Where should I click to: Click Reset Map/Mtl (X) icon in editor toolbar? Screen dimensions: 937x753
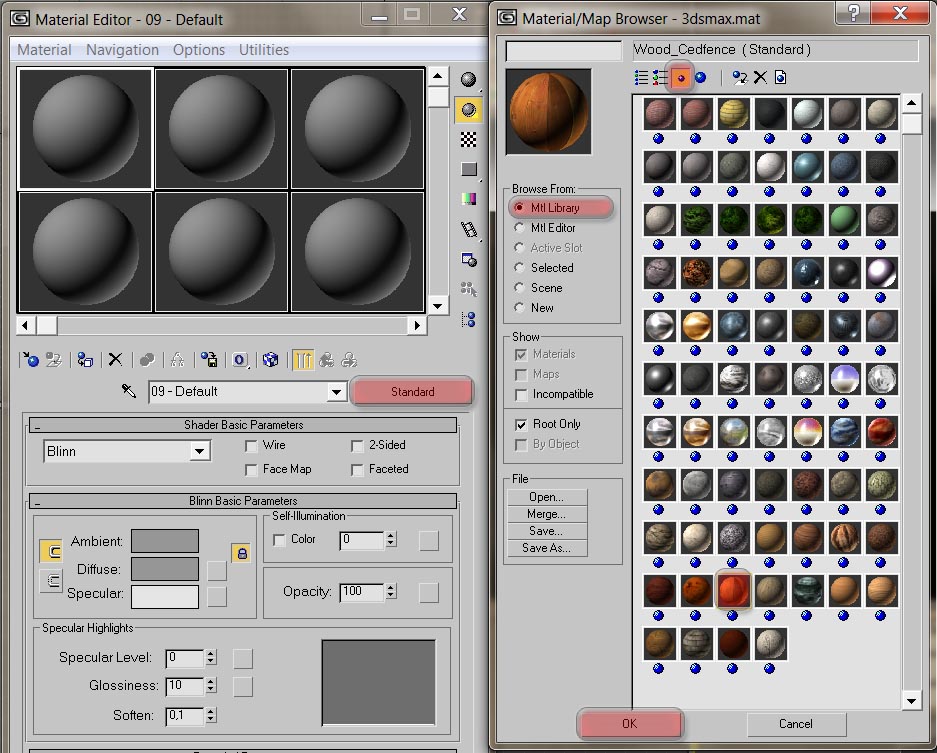tap(115, 360)
